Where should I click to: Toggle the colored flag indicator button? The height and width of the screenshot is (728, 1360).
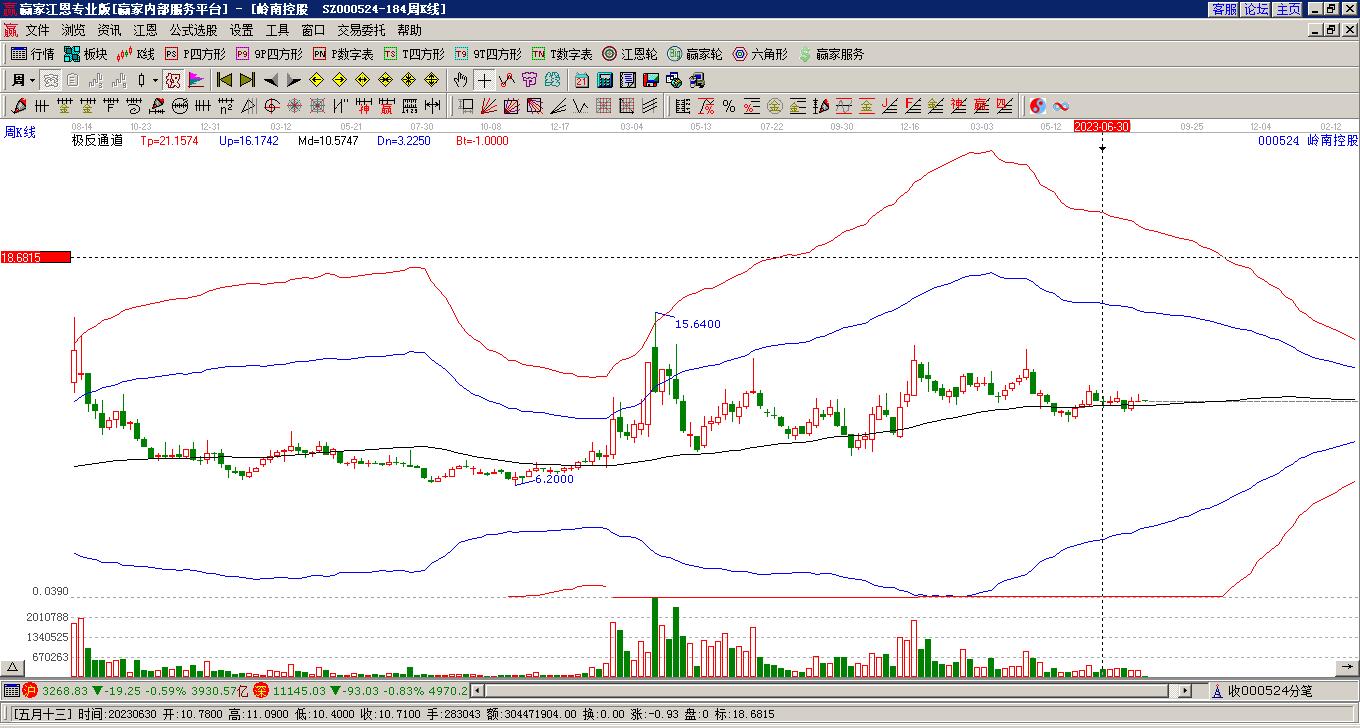(x=196, y=80)
